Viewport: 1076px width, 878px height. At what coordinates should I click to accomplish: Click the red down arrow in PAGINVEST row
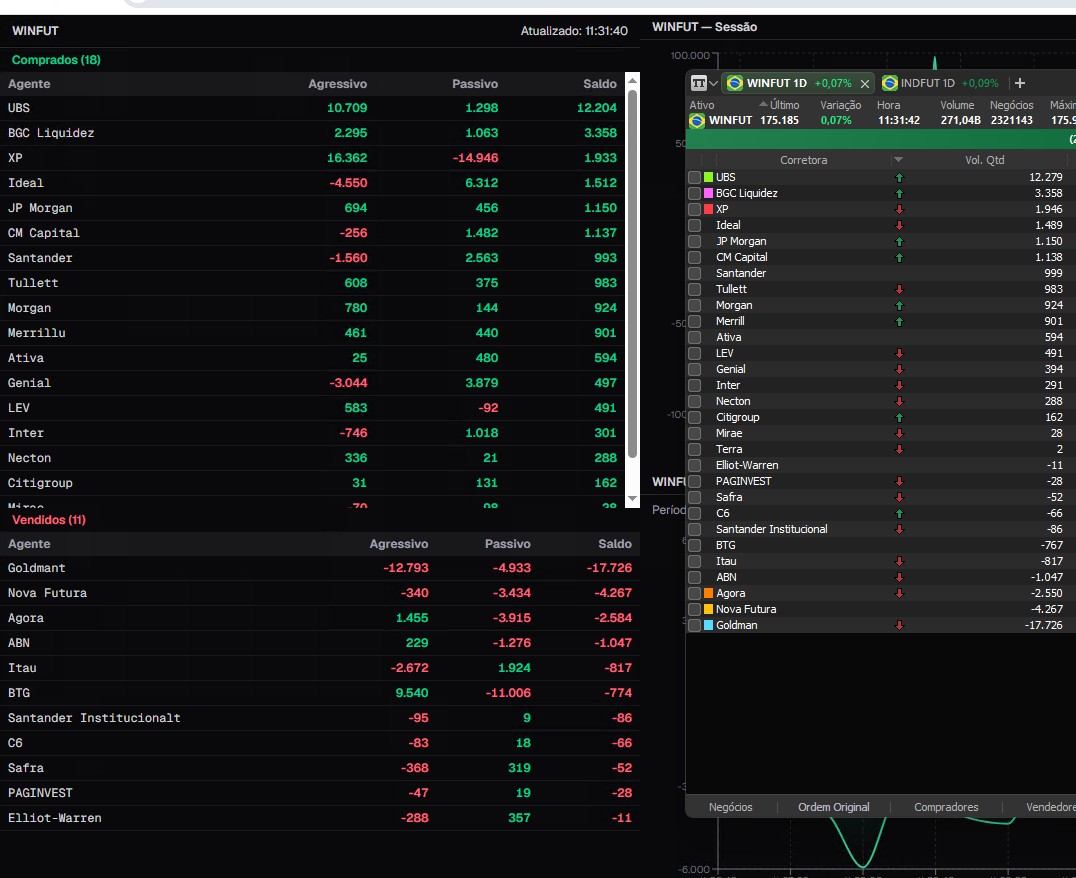click(x=899, y=481)
